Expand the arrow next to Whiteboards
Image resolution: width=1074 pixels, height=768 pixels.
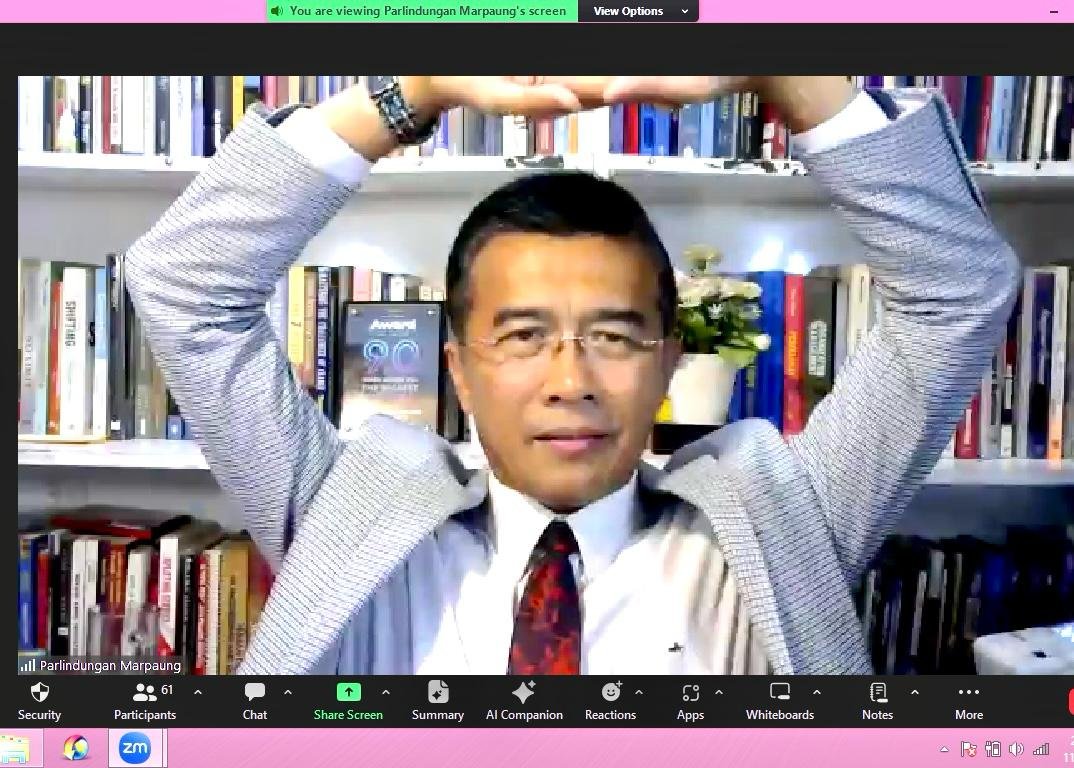click(817, 692)
